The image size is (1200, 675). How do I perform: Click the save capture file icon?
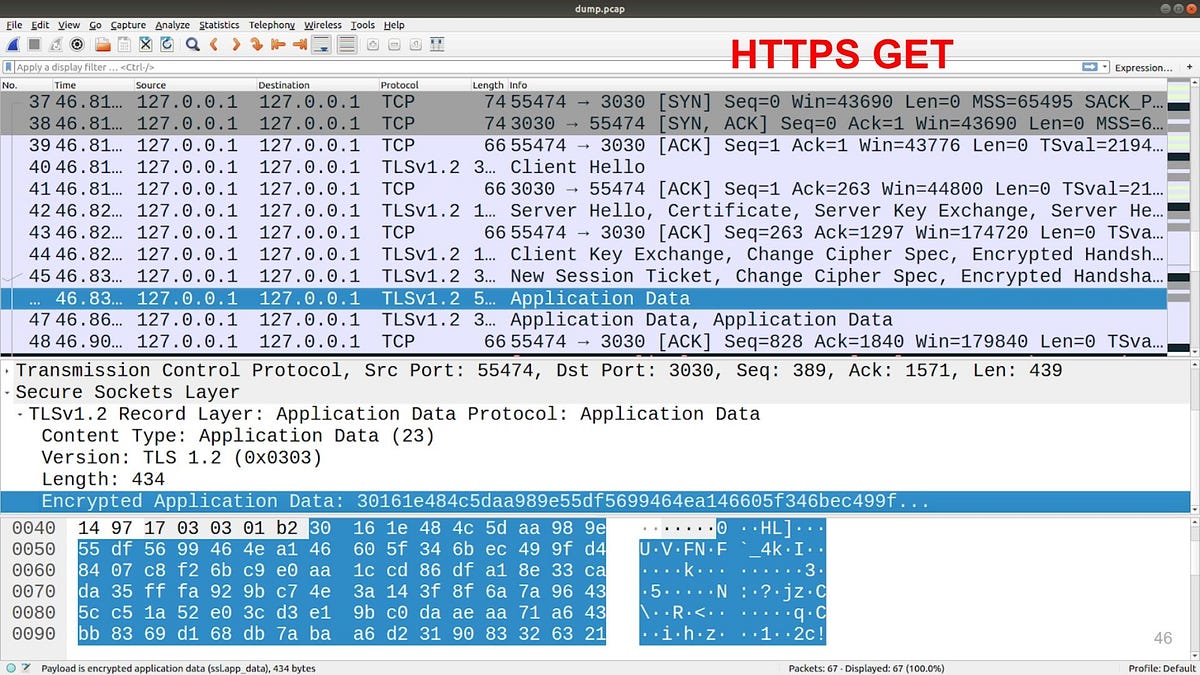[x=124, y=45]
